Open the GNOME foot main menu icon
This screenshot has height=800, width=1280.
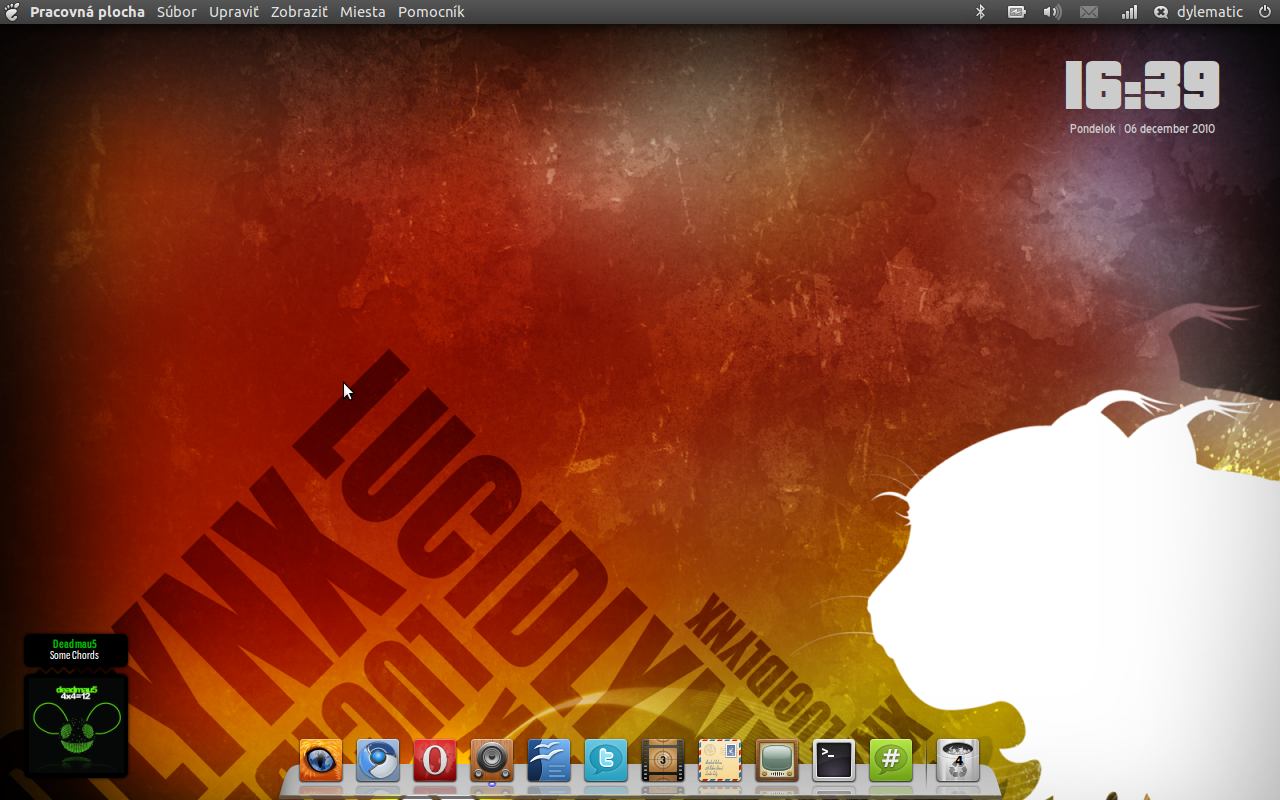(x=12, y=12)
